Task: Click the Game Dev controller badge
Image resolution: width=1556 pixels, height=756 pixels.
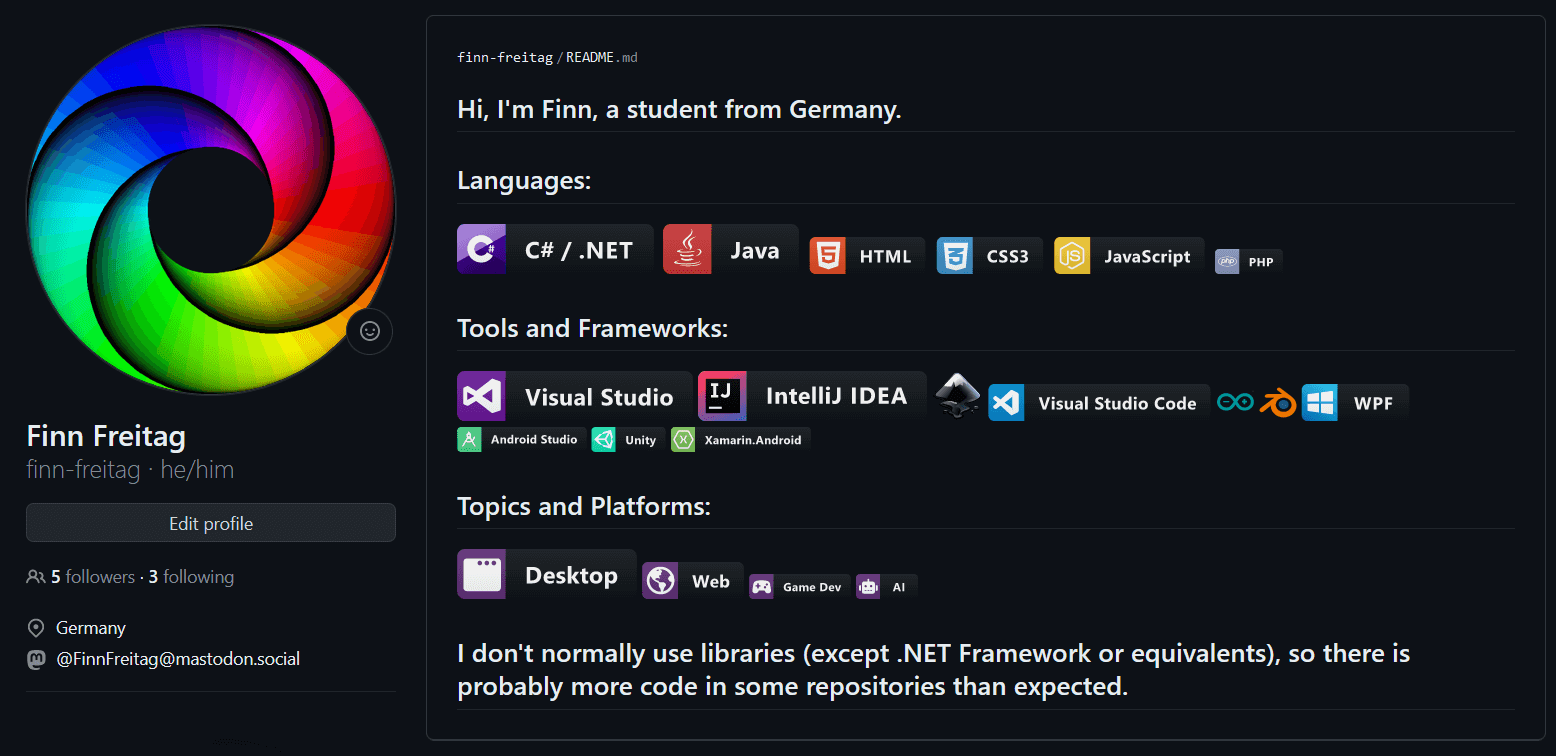Action: 799,587
